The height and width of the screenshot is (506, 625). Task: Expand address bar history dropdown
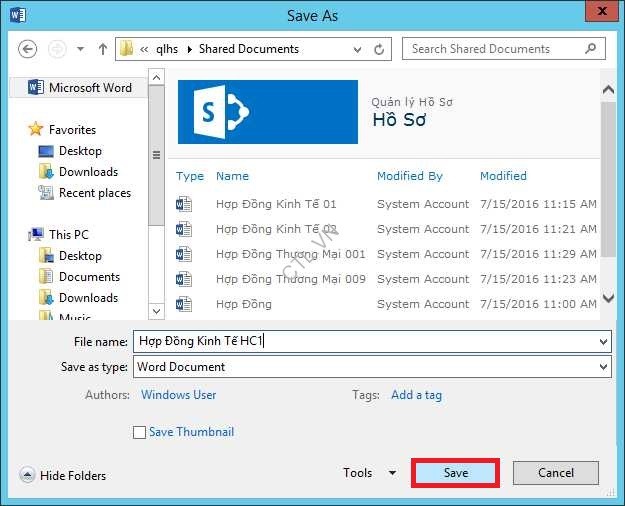tap(355, 49)
